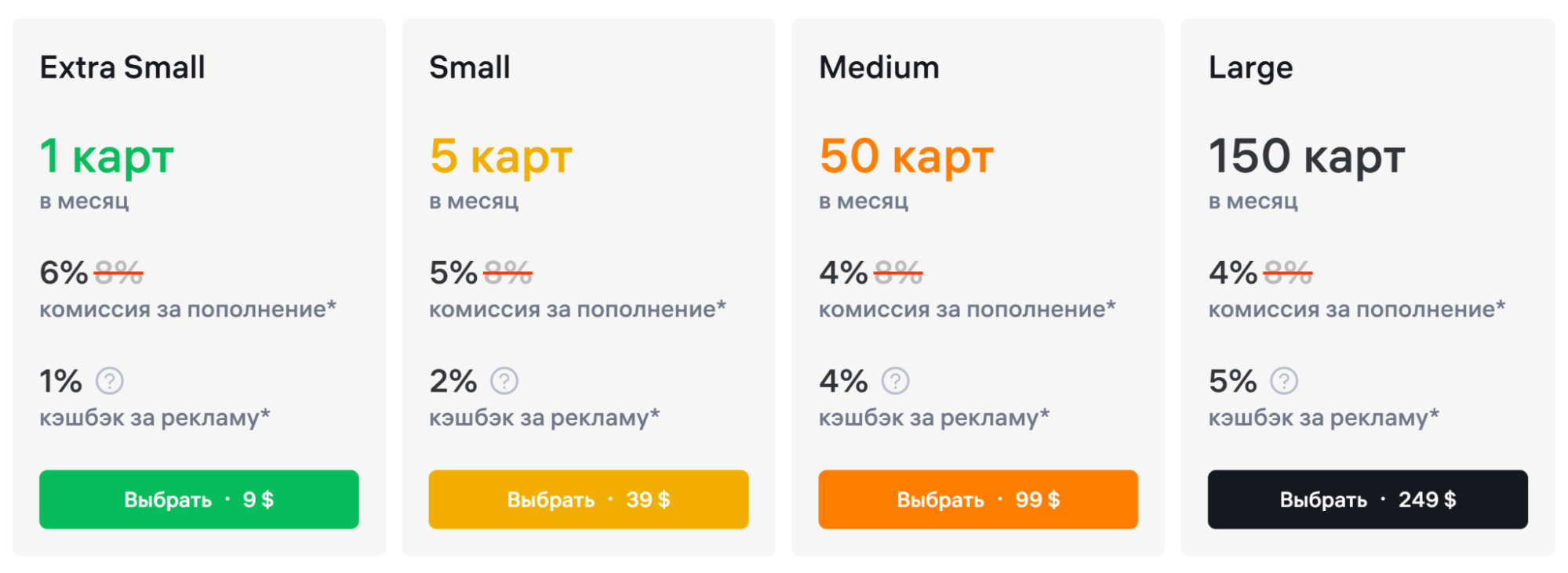Select the Large plan title

pyautogui.click(x=1251, y=68)
